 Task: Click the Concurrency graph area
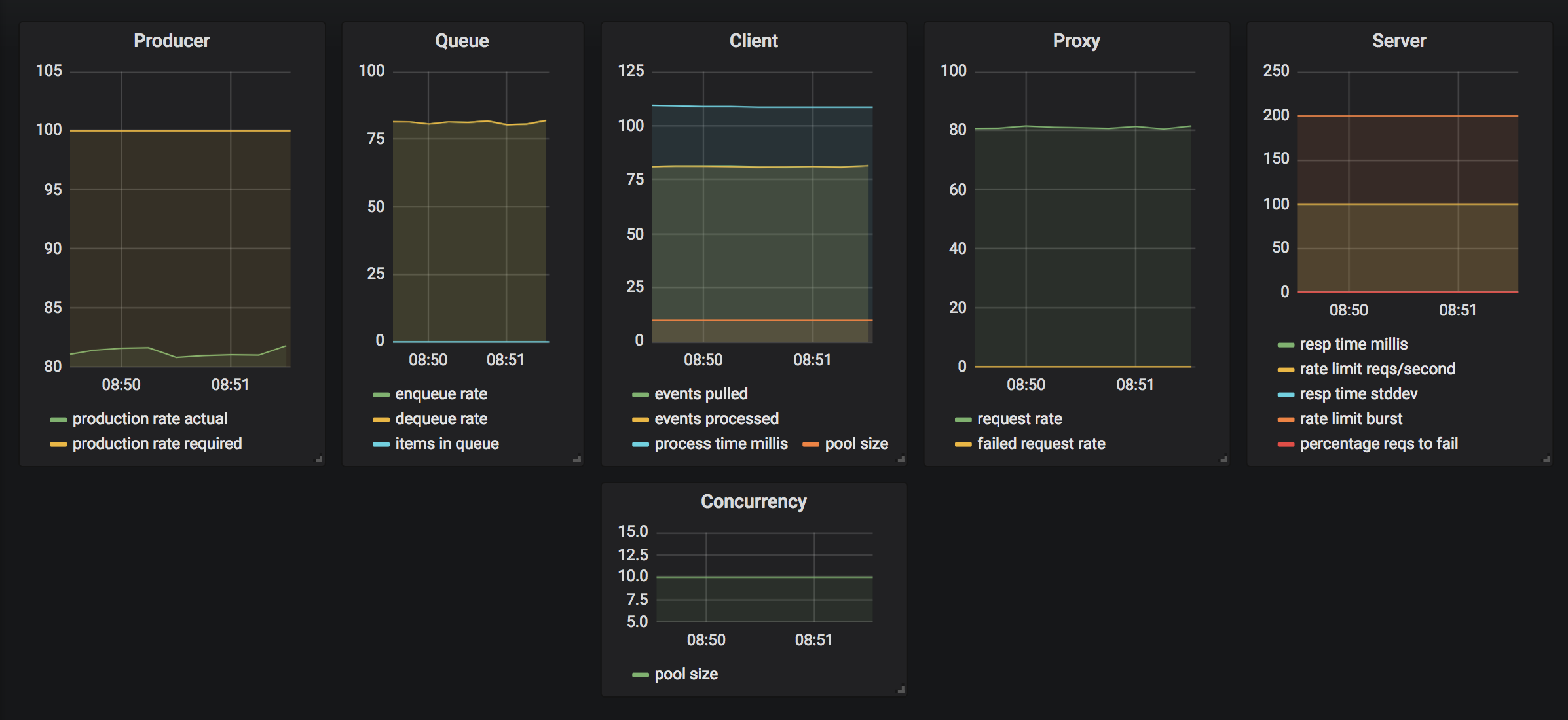[x=764, y=577]
